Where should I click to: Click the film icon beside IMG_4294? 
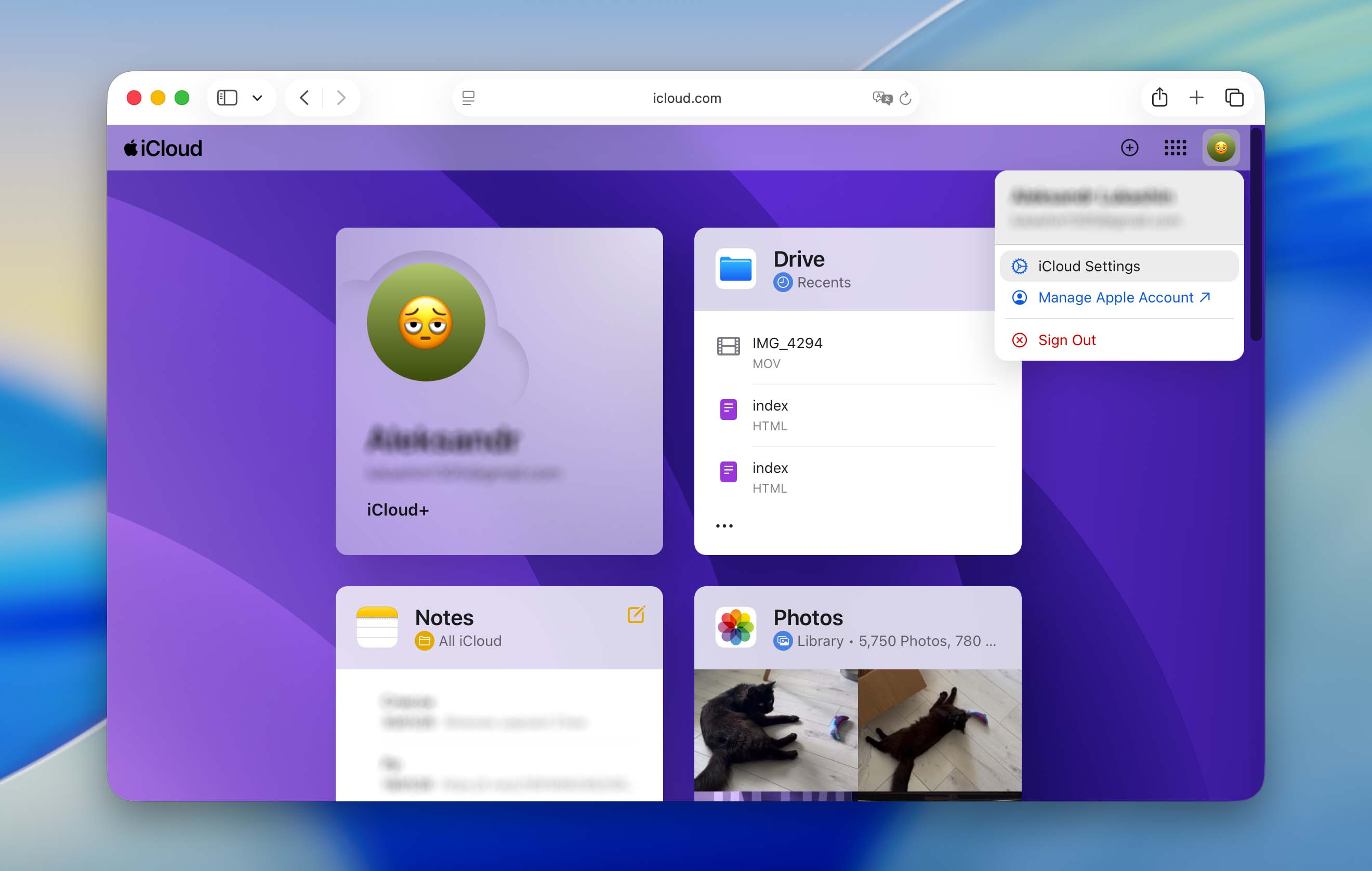click(x=728, y=346)
